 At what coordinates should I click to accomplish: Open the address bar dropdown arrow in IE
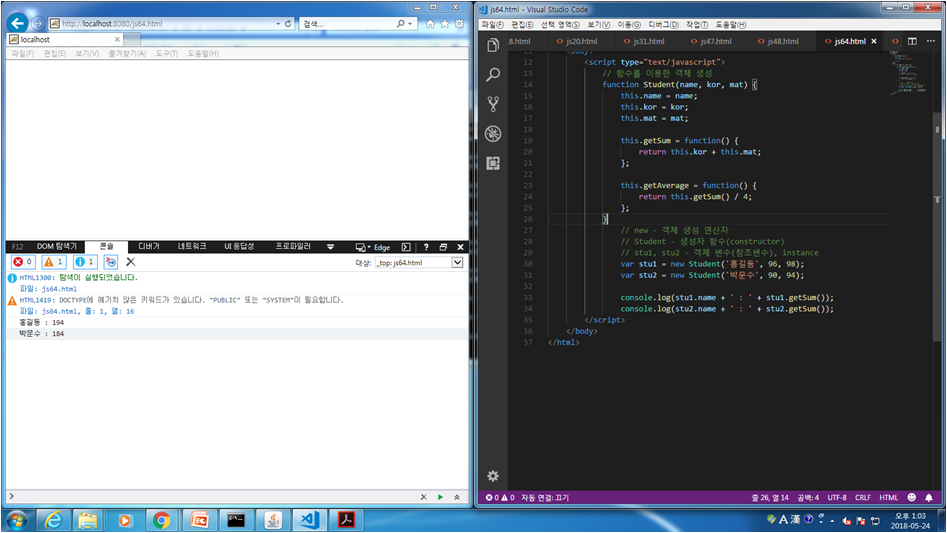pos(278,24)
